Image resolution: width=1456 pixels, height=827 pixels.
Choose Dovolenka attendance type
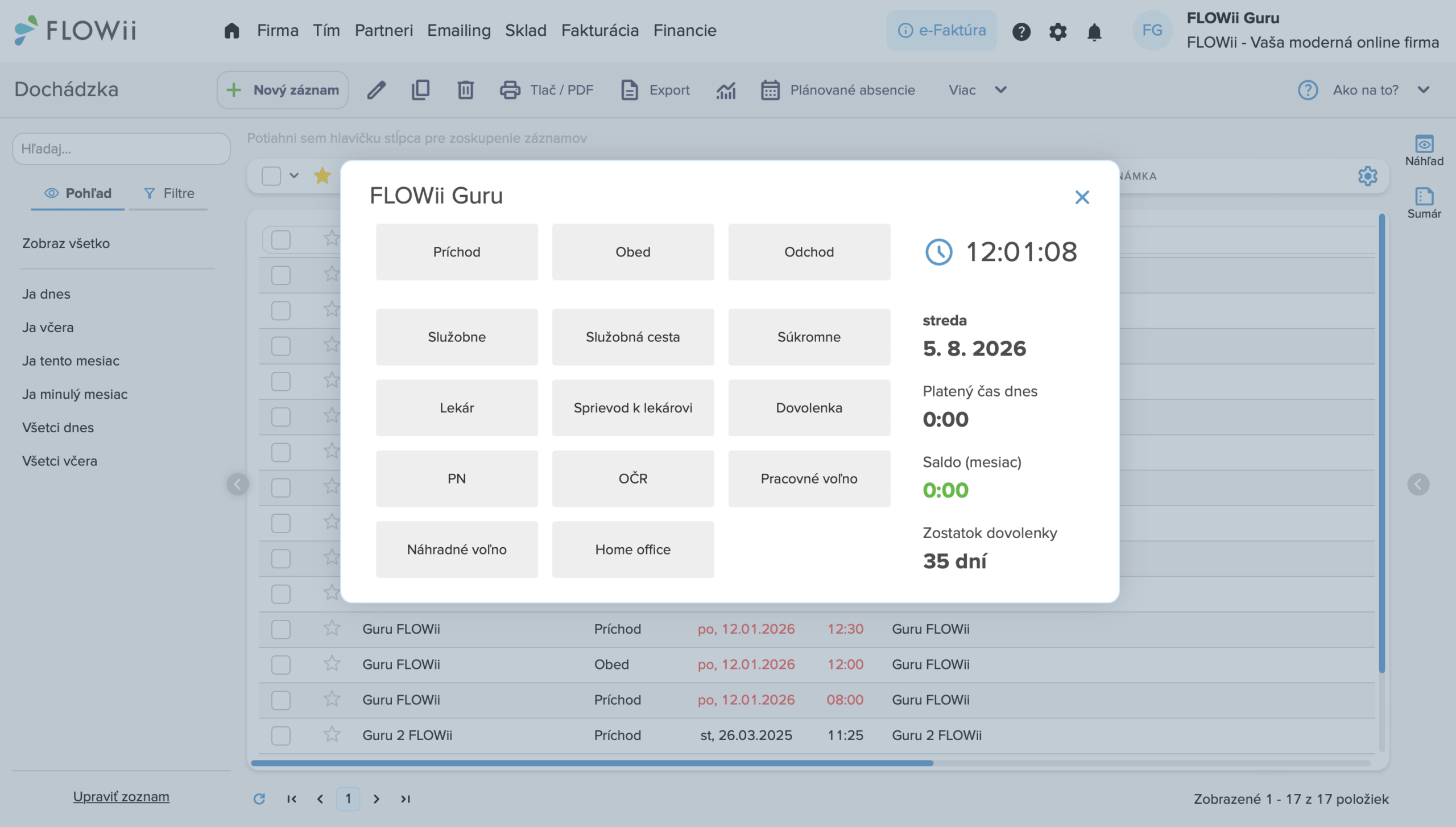[809, 408]
